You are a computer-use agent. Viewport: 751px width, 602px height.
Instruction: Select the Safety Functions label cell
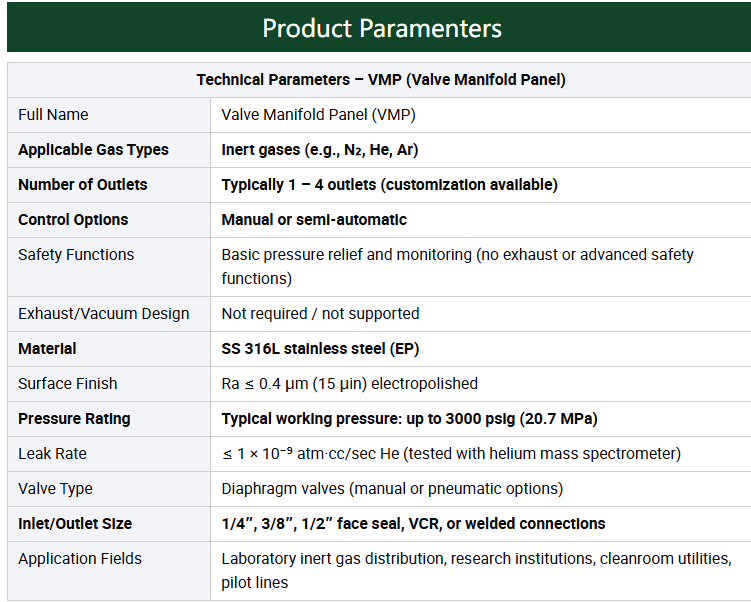pos(76,255)
